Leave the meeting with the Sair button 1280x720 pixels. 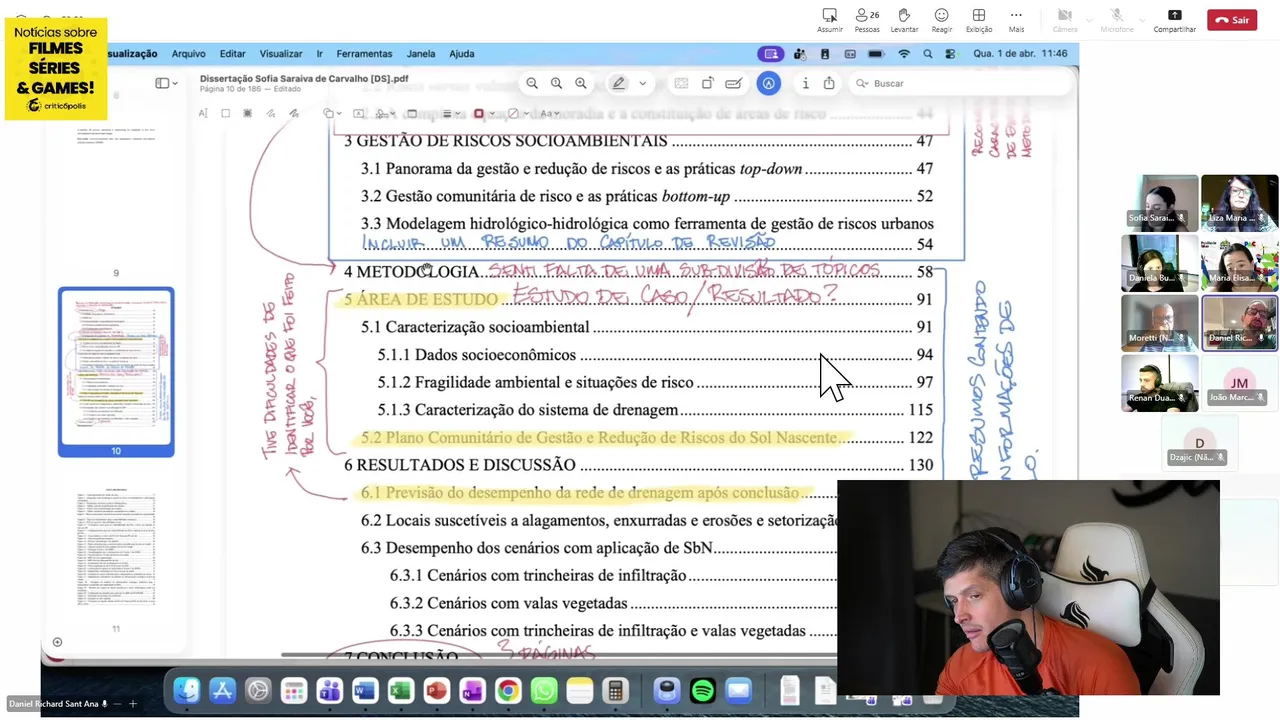1232,20
